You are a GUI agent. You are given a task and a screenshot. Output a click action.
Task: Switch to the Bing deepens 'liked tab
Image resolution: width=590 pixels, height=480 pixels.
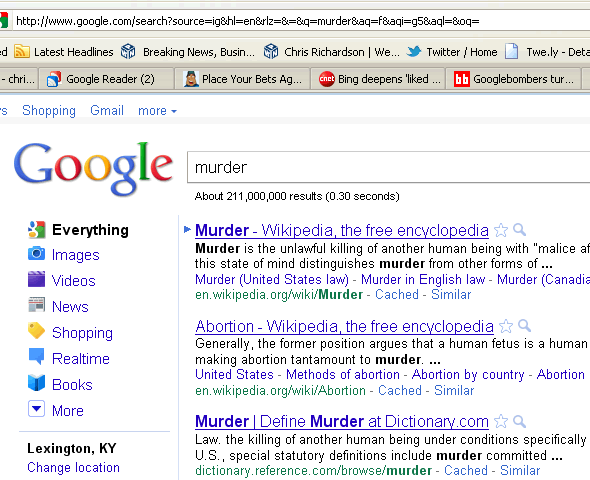[378, 79]
